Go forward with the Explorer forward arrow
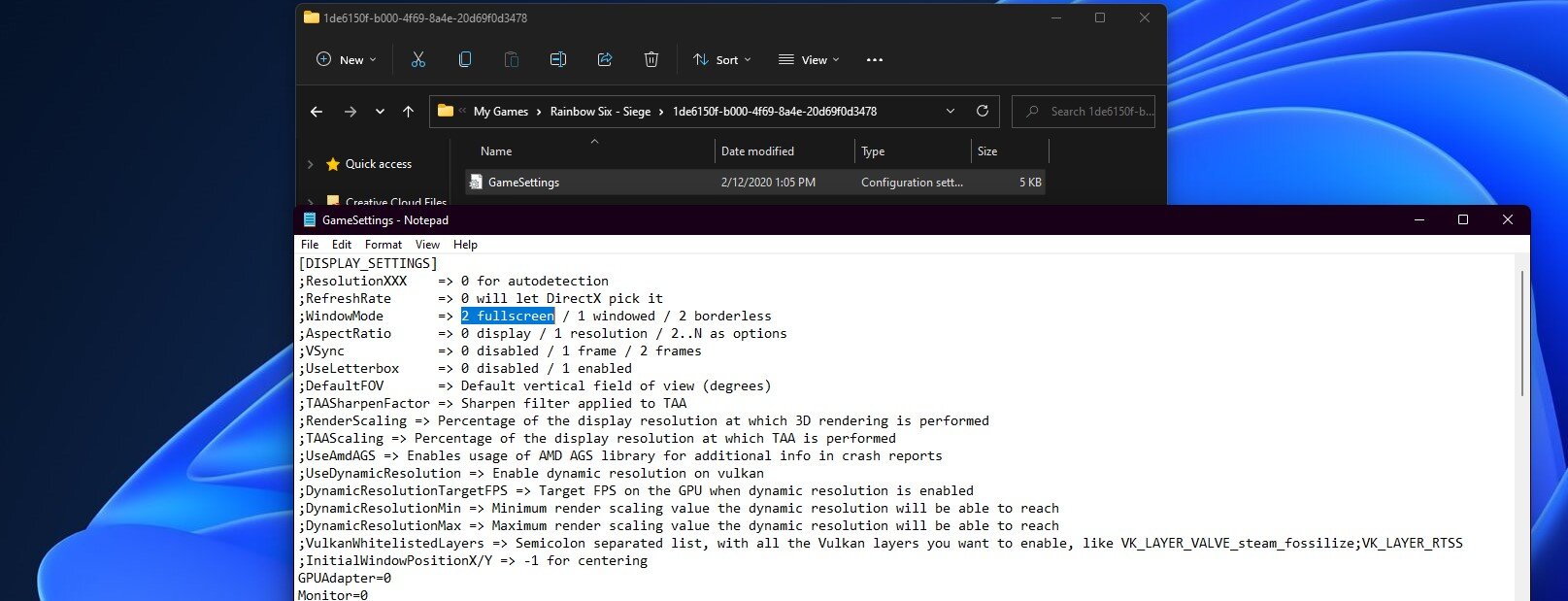This screenshot has height=601, width=1568. click(x=350, y=112)
